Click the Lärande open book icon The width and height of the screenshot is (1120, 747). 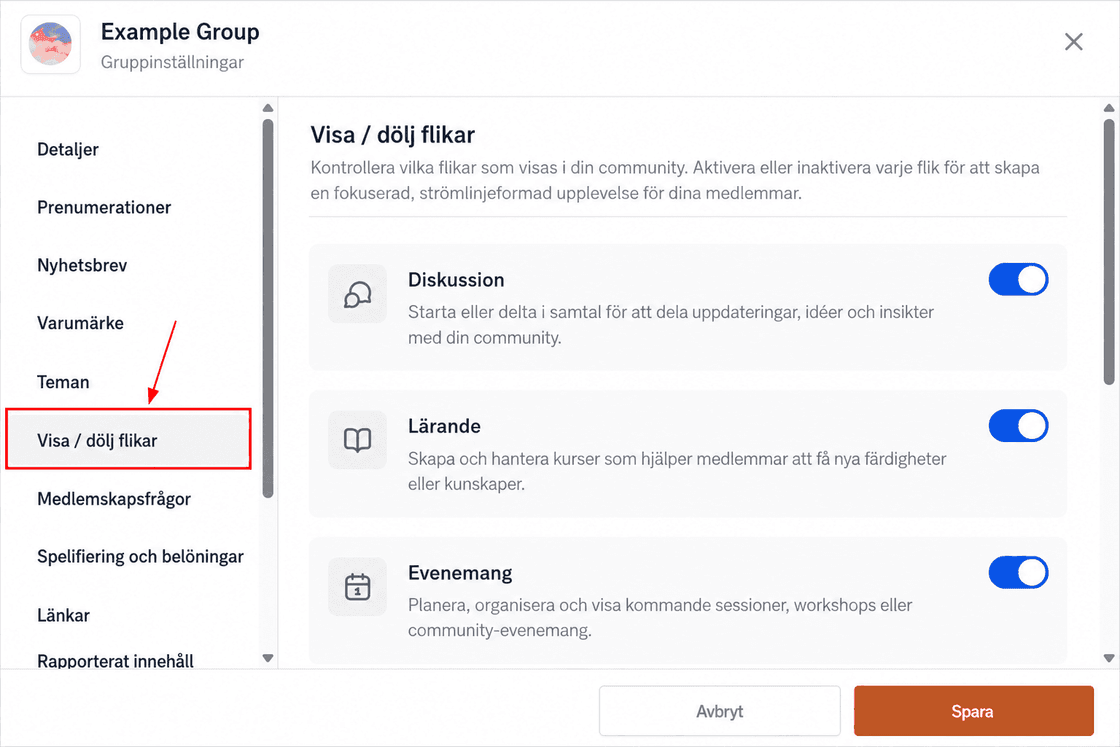coord(357,440)
